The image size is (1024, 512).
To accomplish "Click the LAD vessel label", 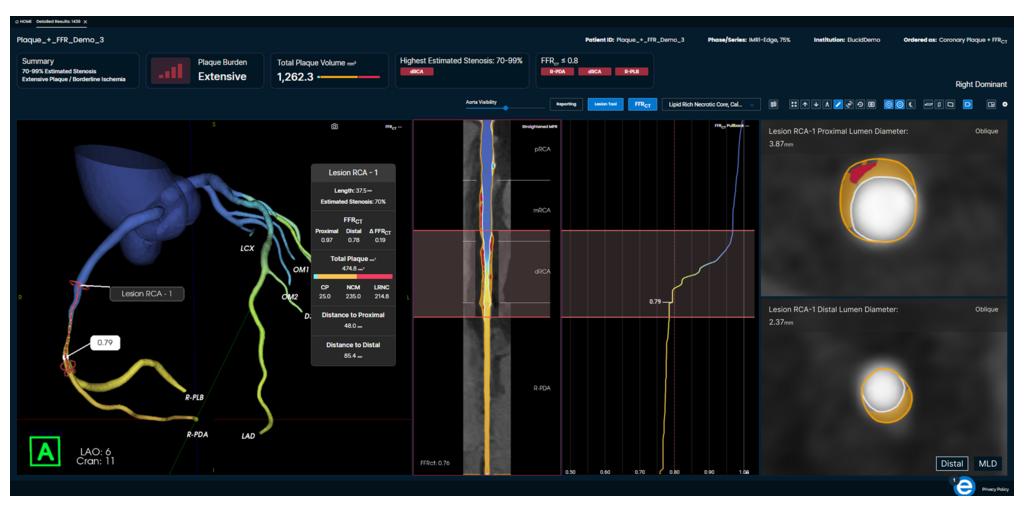I will [248, 436].
